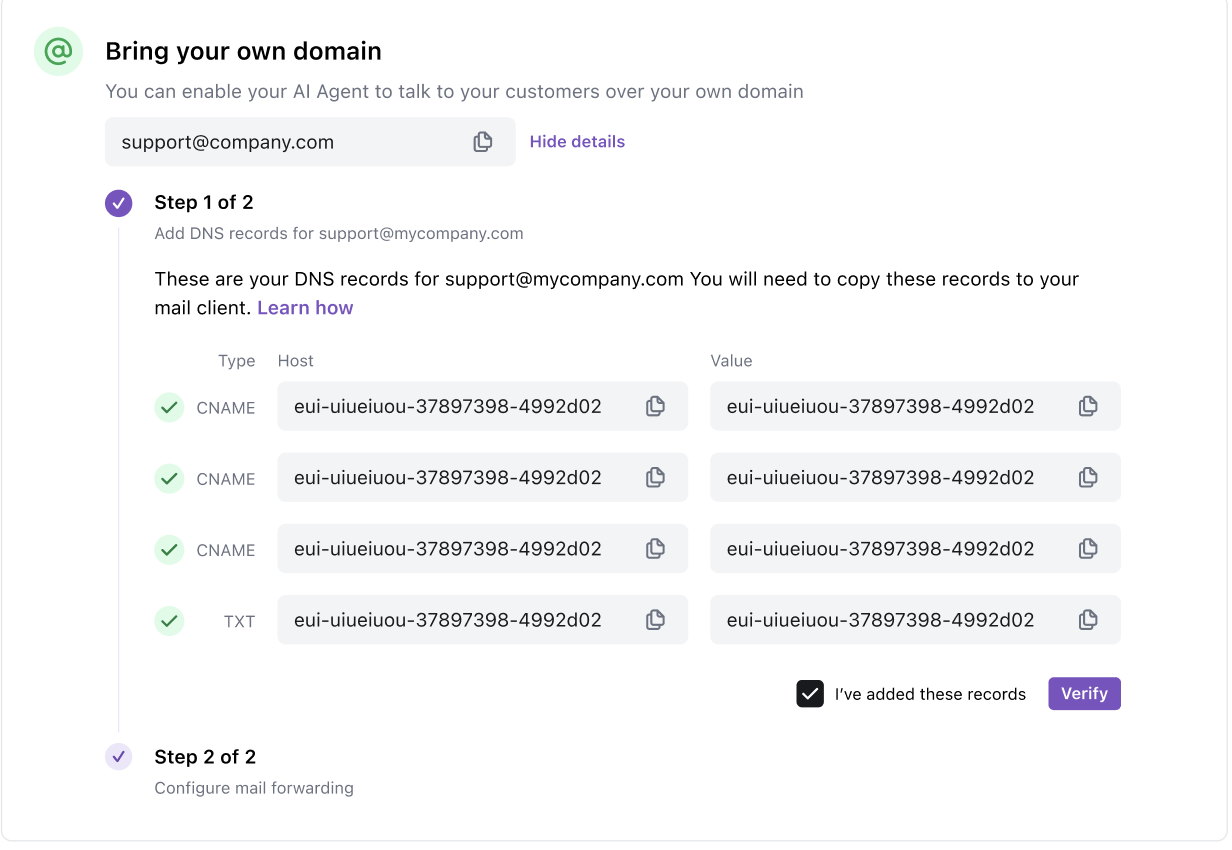Copy value field of first CNAME record
The width and height of the screenshot is (1232, 850).
coord(1088,406)
